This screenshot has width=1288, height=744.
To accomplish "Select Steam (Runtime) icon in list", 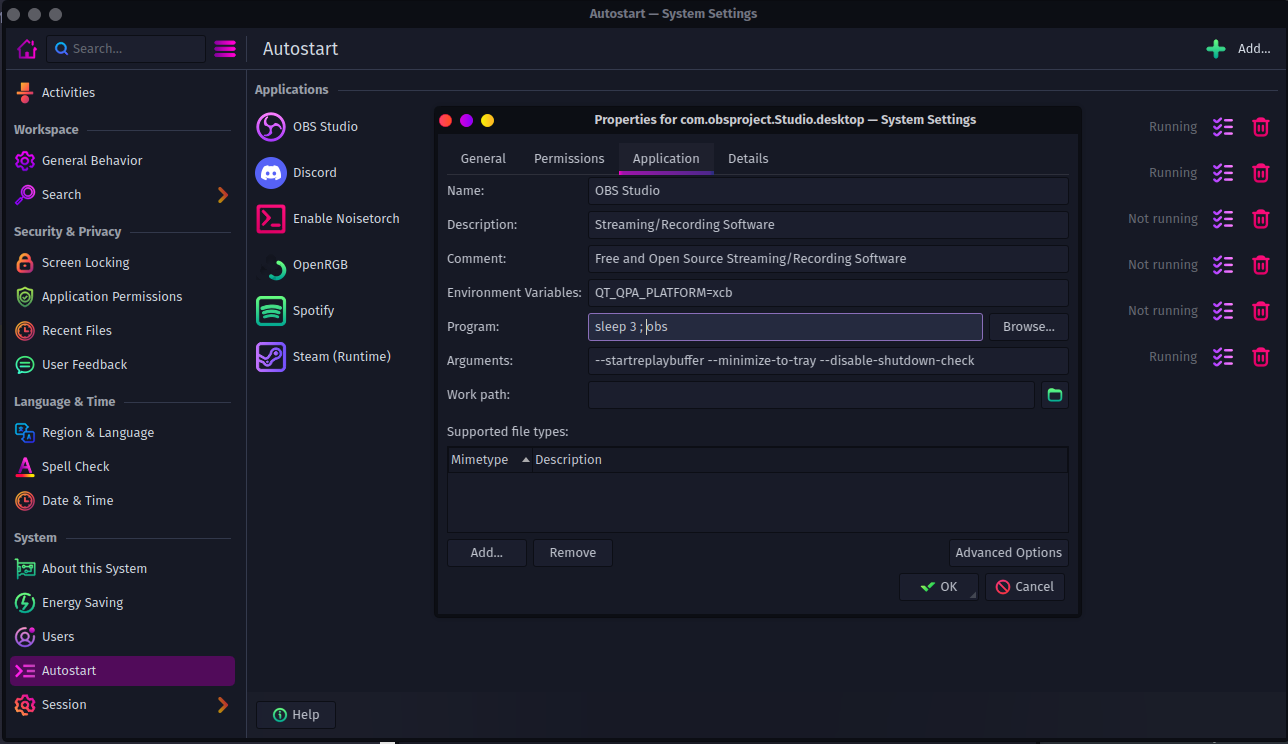I will tap(271, 357).
